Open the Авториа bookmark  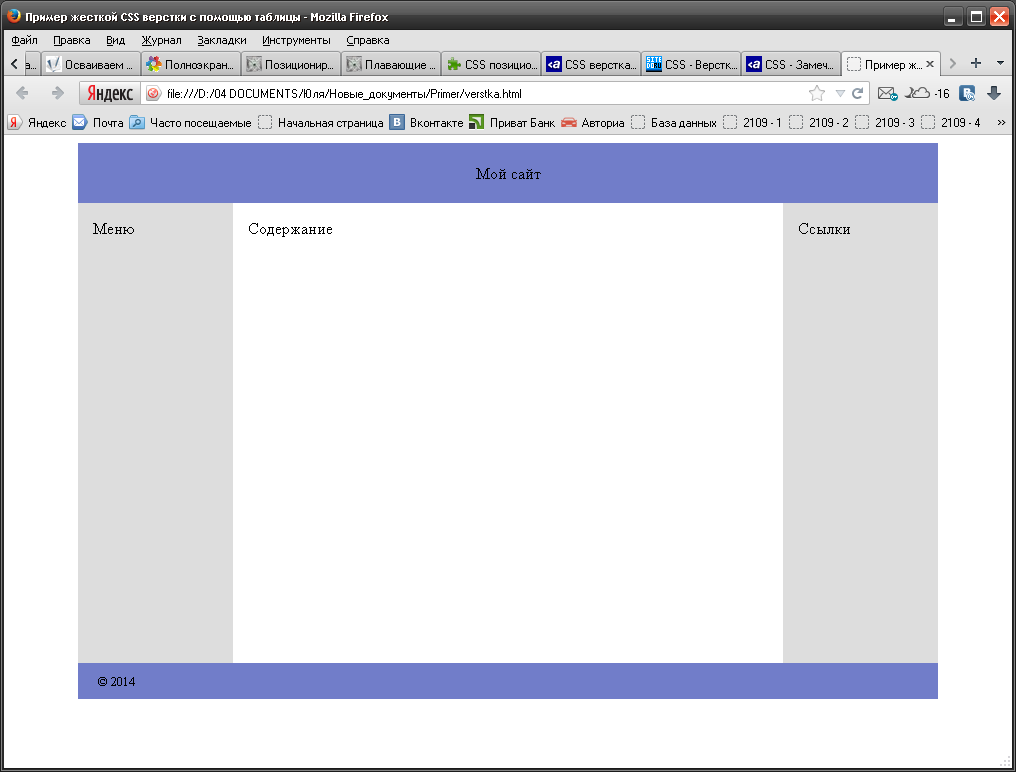(593, 123)
